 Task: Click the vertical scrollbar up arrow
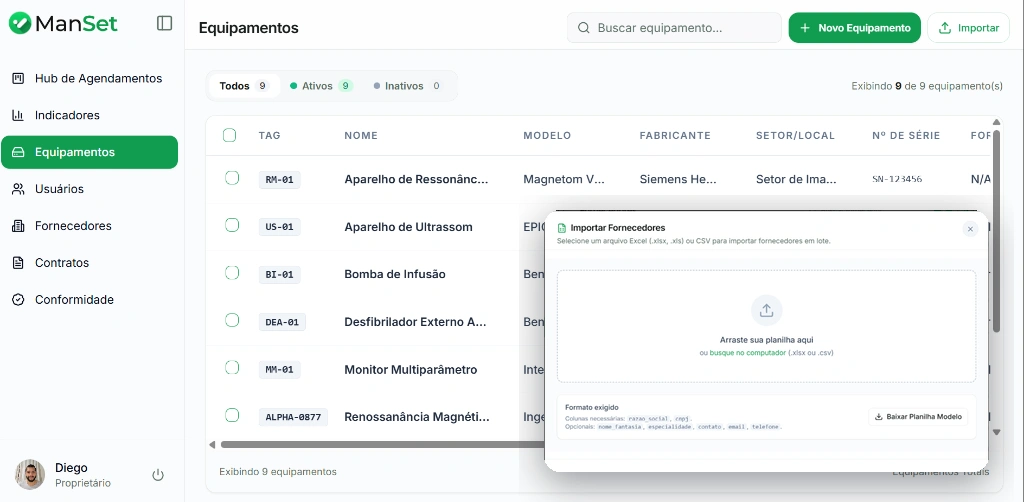coord(997,122)
